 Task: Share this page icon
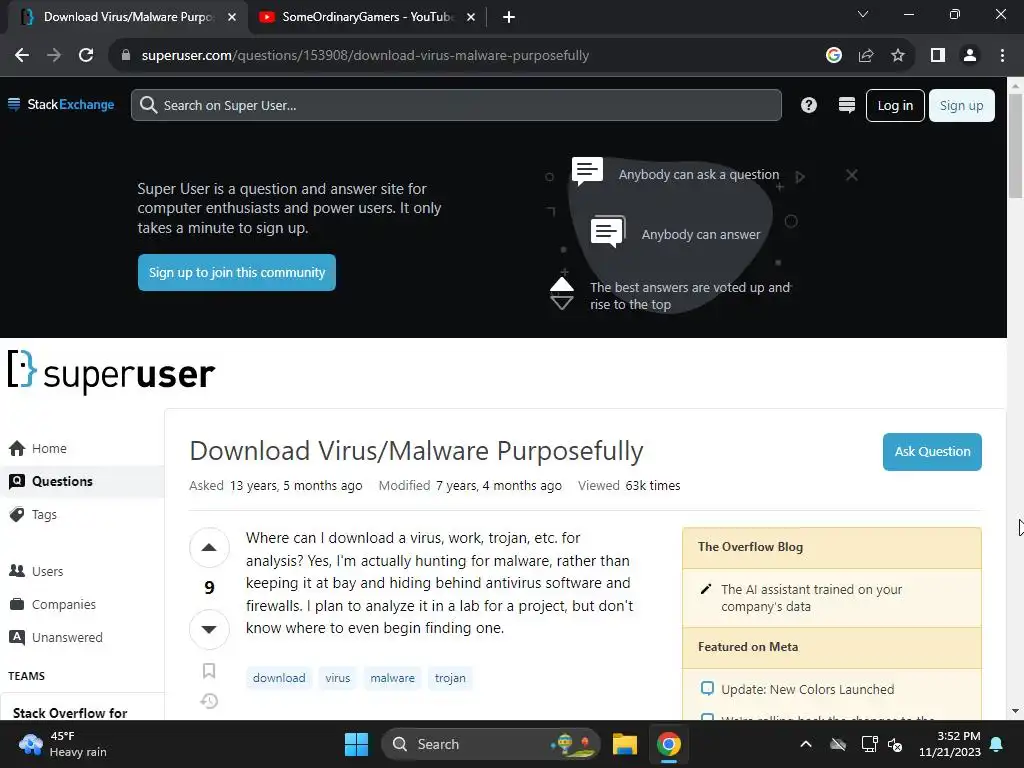click(866, 56)
